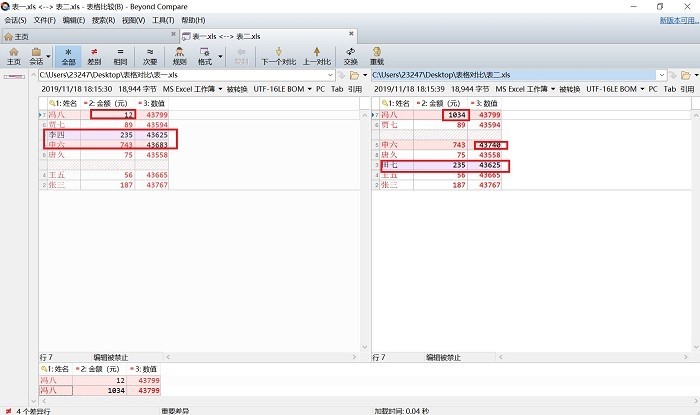Viewport: 700px width, 415px height.
Task: Click the 主页 (Home) toolbar icon
Action: pos(14,56)
